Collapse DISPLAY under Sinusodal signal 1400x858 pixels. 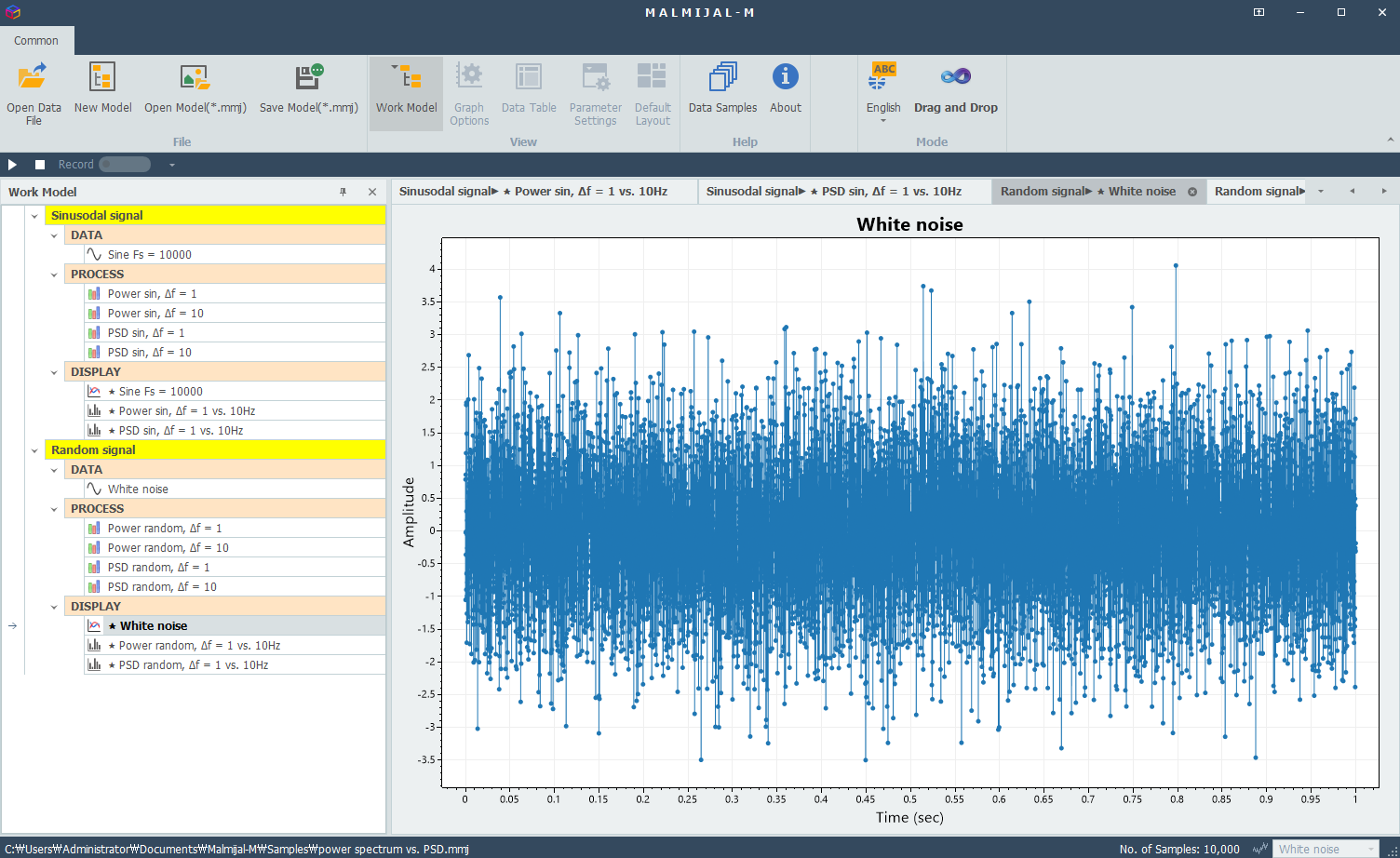coord(54,372)
